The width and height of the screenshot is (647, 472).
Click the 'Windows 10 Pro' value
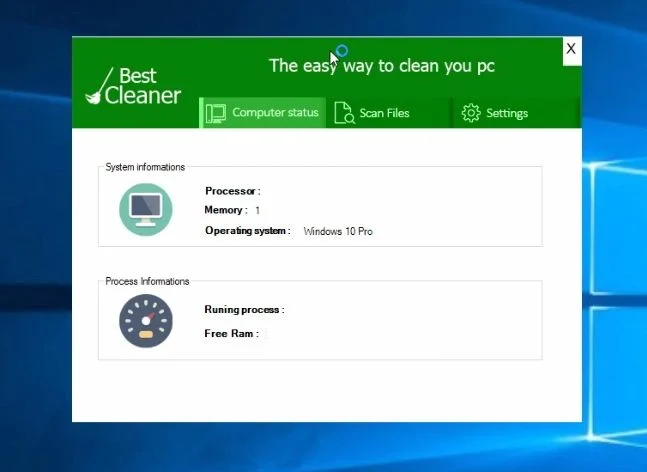[338, 231]
